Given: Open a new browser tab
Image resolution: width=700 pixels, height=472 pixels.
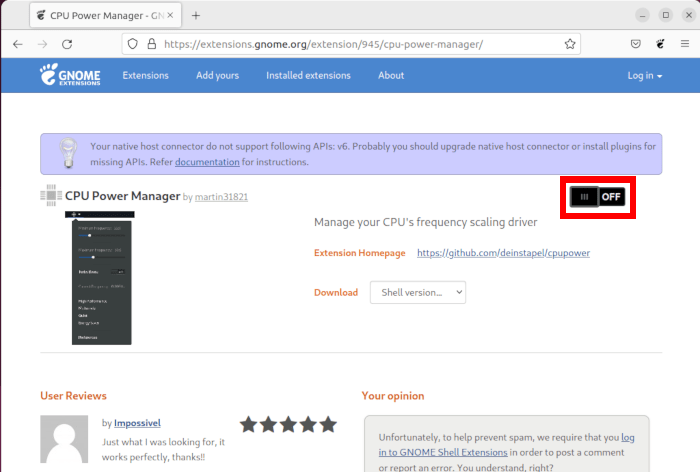Looking at the screenshot, I should pyautogui.click(x=196, y=16).
